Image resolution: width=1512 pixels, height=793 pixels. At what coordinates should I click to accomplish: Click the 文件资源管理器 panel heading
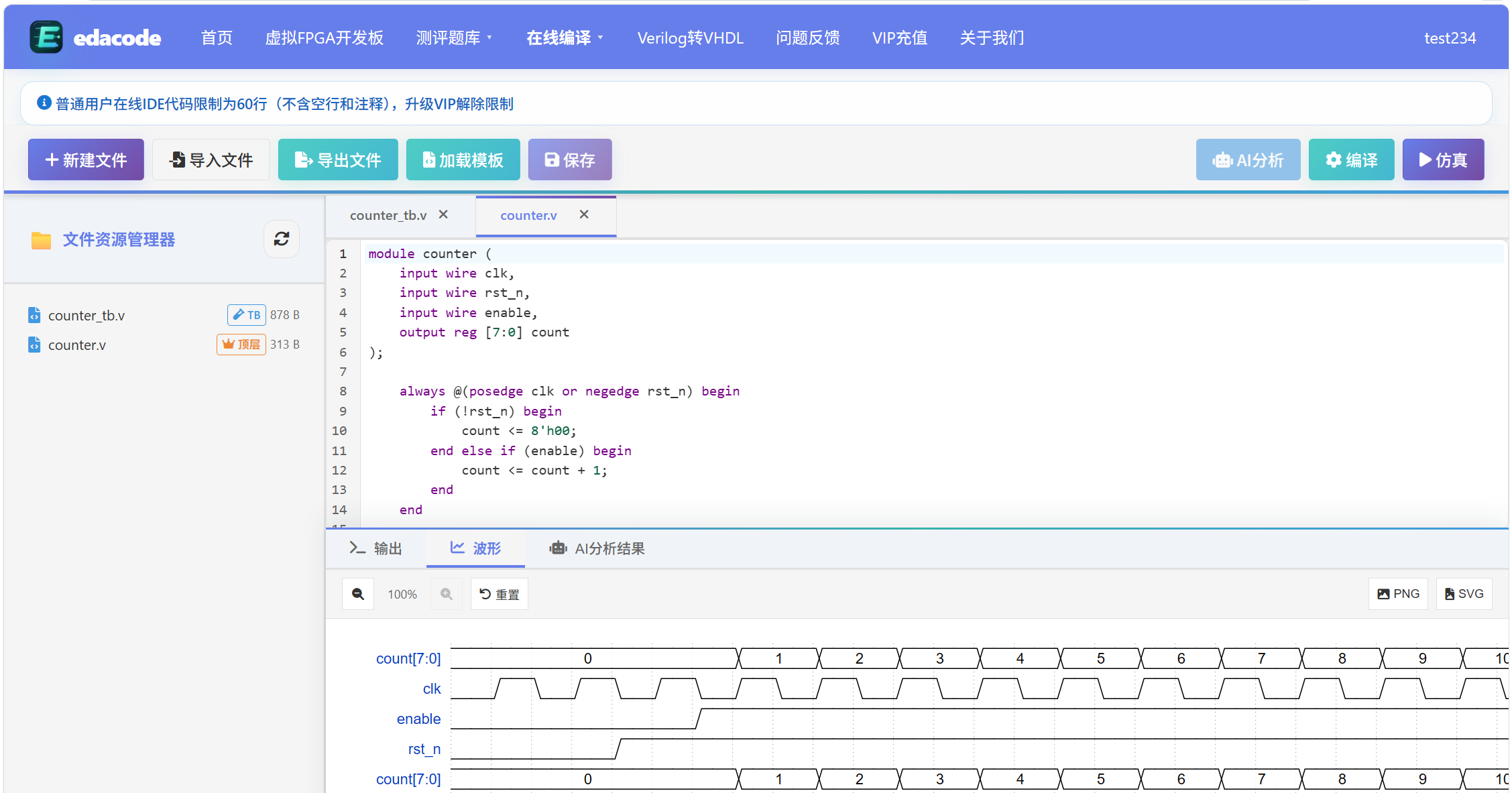[119, 239]
